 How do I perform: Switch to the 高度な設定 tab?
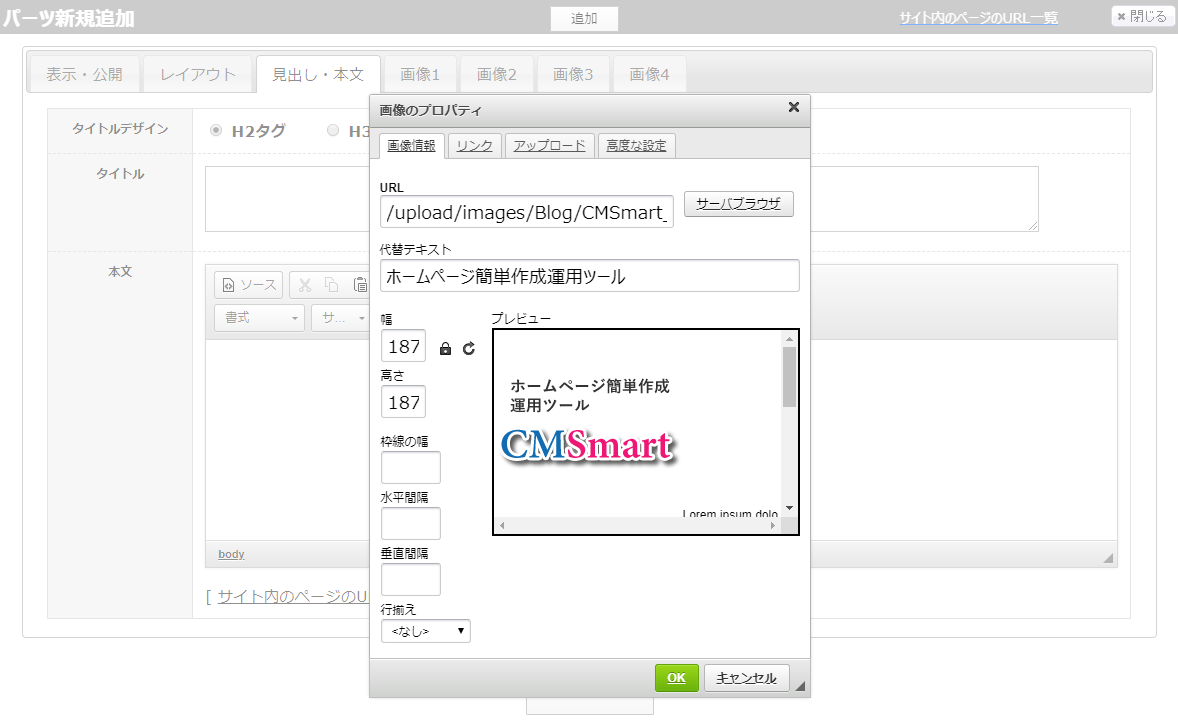click(x=636, y=146)
